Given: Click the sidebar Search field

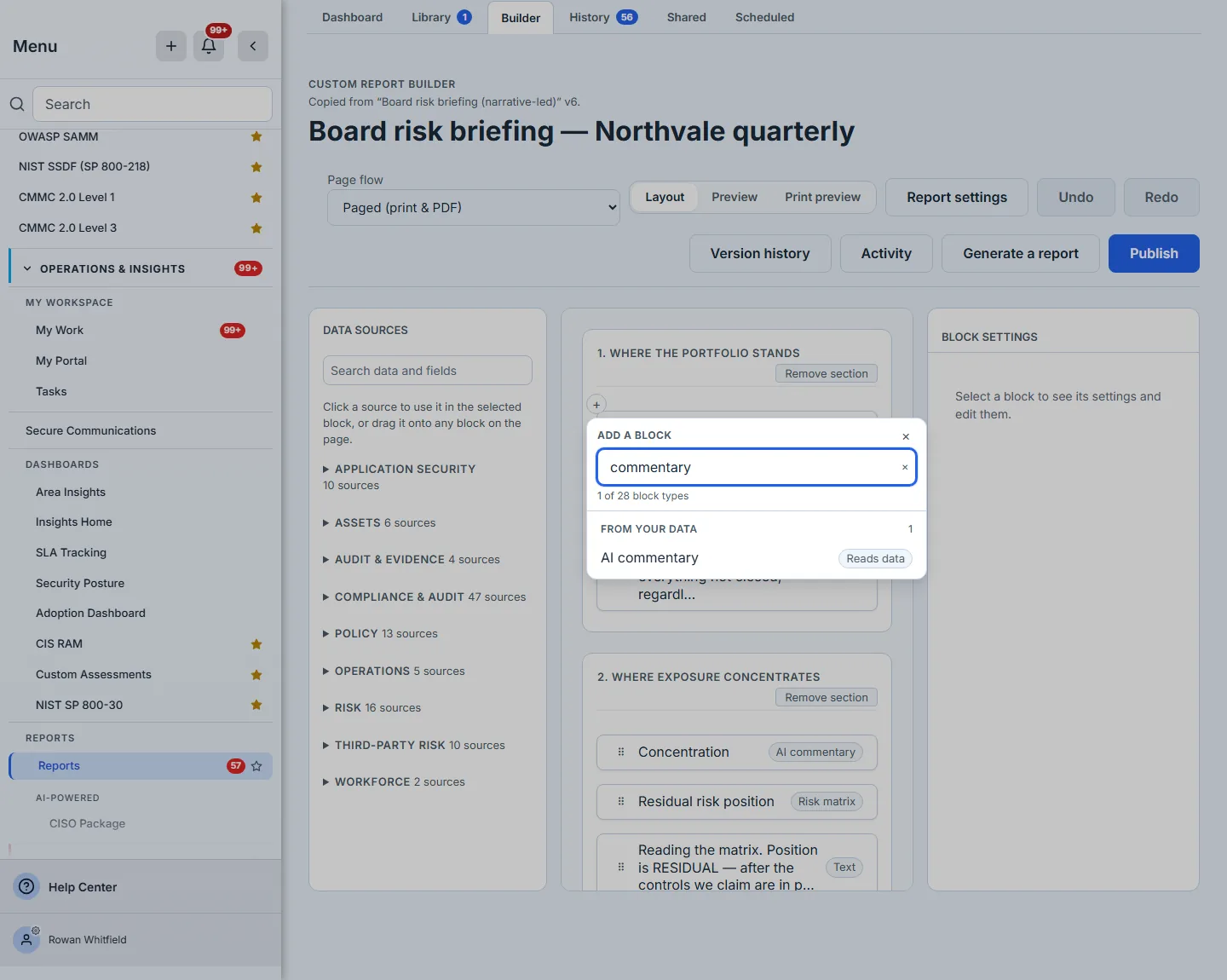Looking at the screenshot, I should tap(153, 104).
